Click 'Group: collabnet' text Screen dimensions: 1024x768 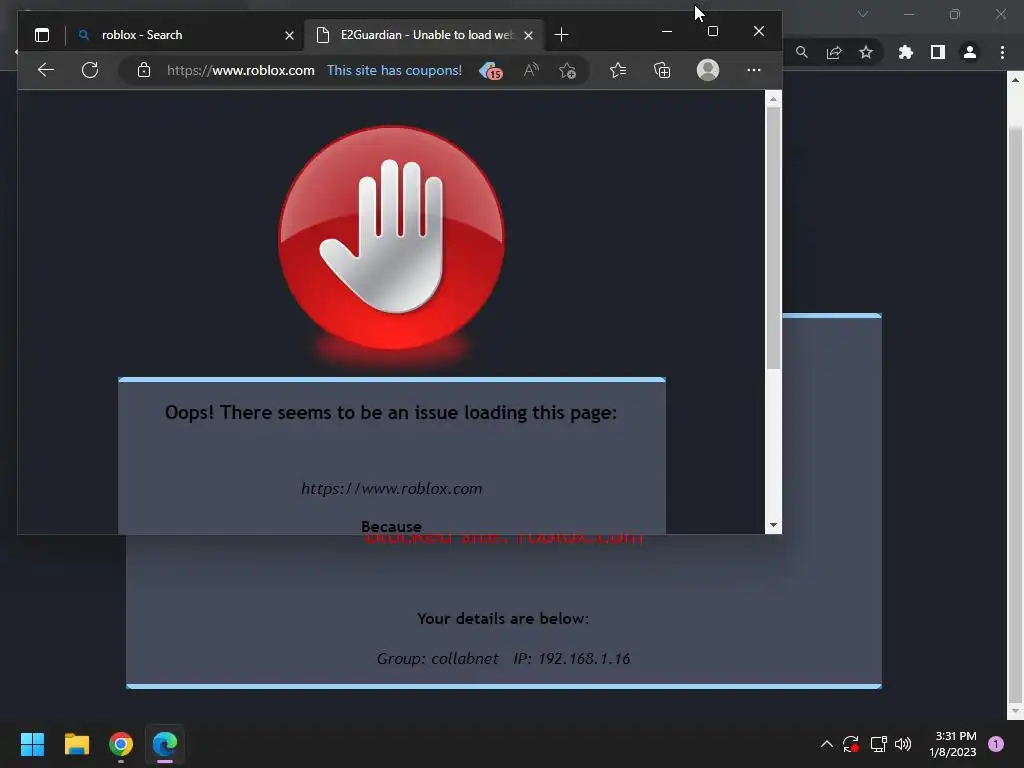[438, 658]
